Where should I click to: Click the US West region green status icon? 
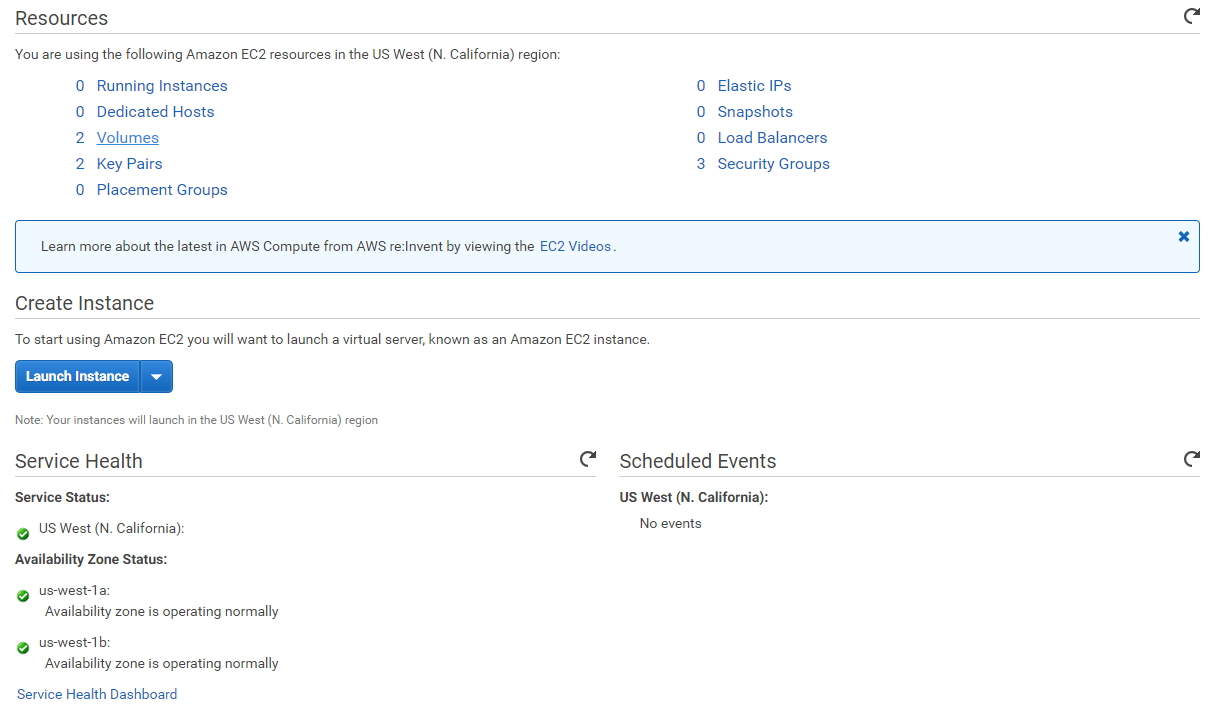coord(23,534)
